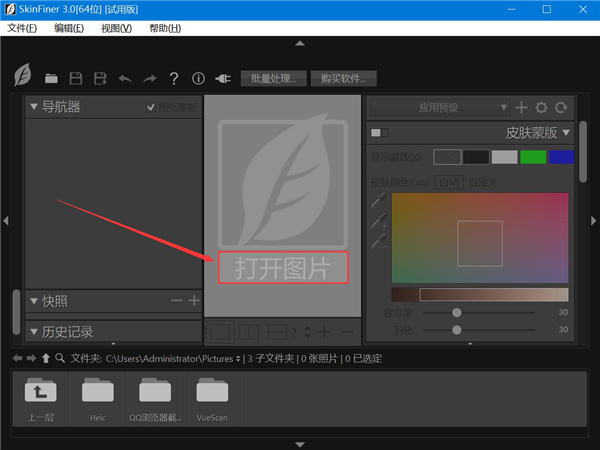Image resolution: width=600 pixels, height=450 pixels.
Task: Open the 视图(V) menu
Action: (x=116, y=28)
